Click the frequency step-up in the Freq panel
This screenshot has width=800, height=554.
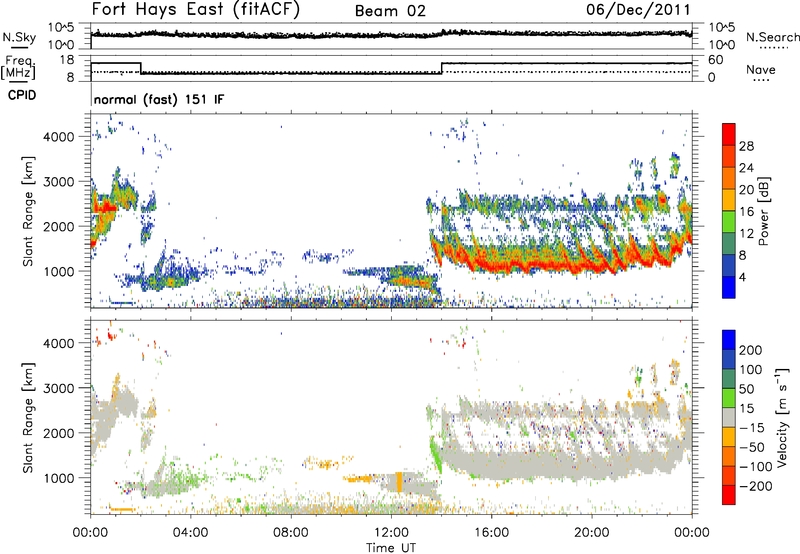tap(442, 68)
